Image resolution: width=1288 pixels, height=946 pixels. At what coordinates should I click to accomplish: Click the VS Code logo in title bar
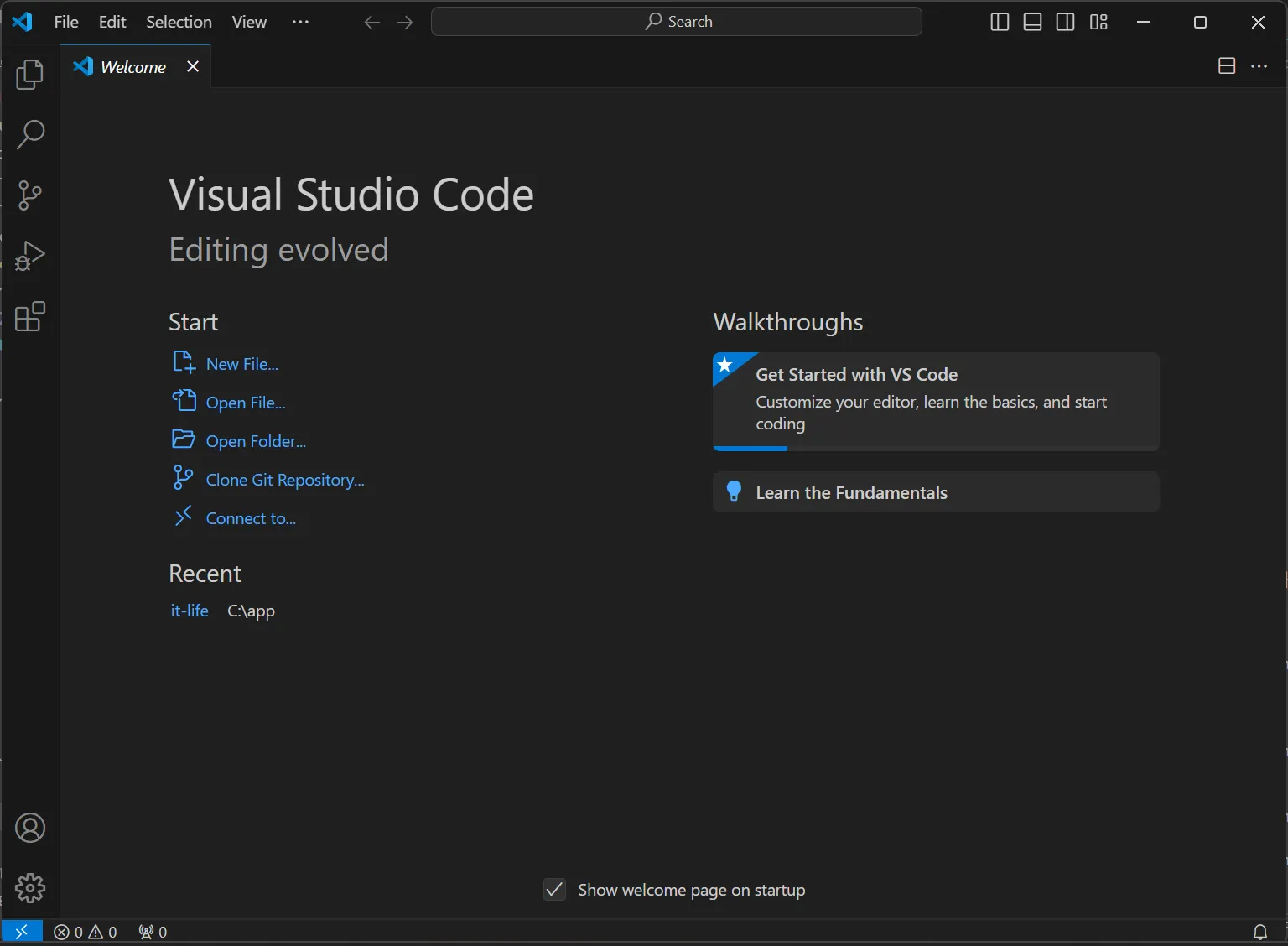coord(23,22)
